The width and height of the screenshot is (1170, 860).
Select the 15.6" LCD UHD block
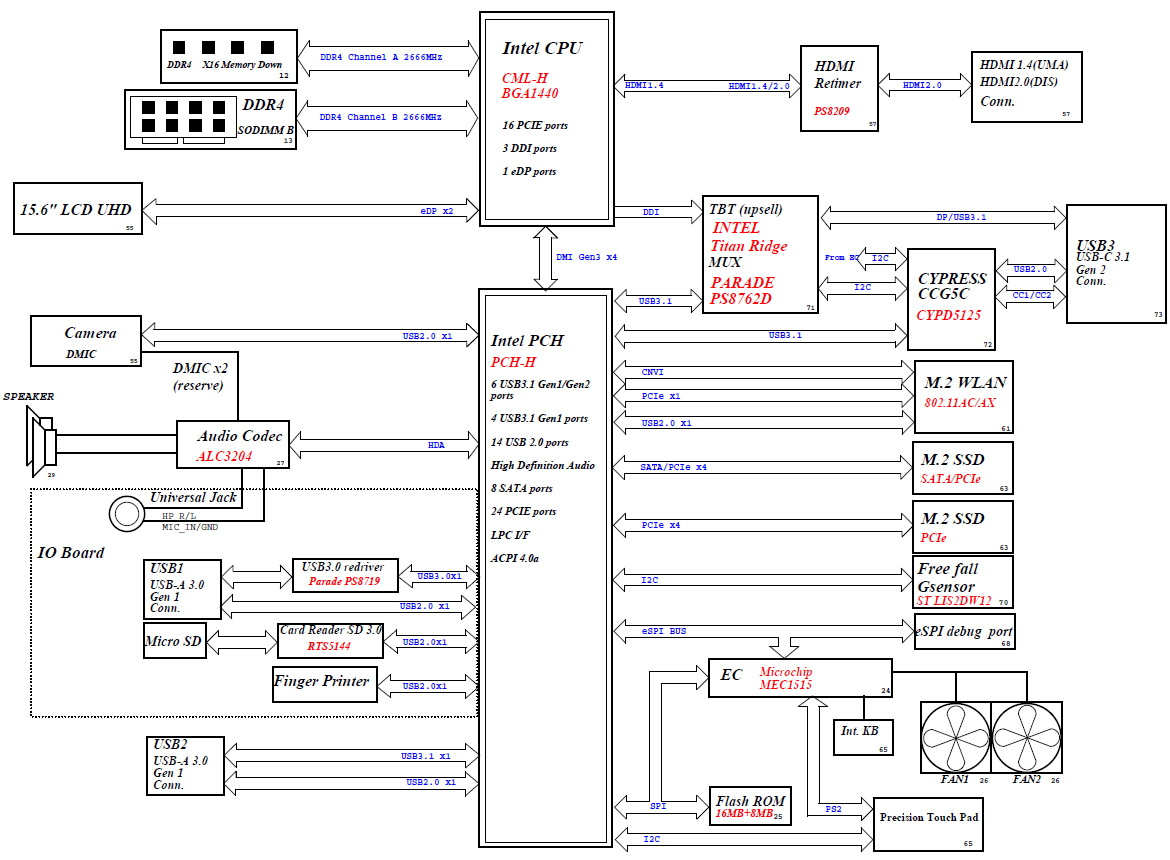[79, 209]
